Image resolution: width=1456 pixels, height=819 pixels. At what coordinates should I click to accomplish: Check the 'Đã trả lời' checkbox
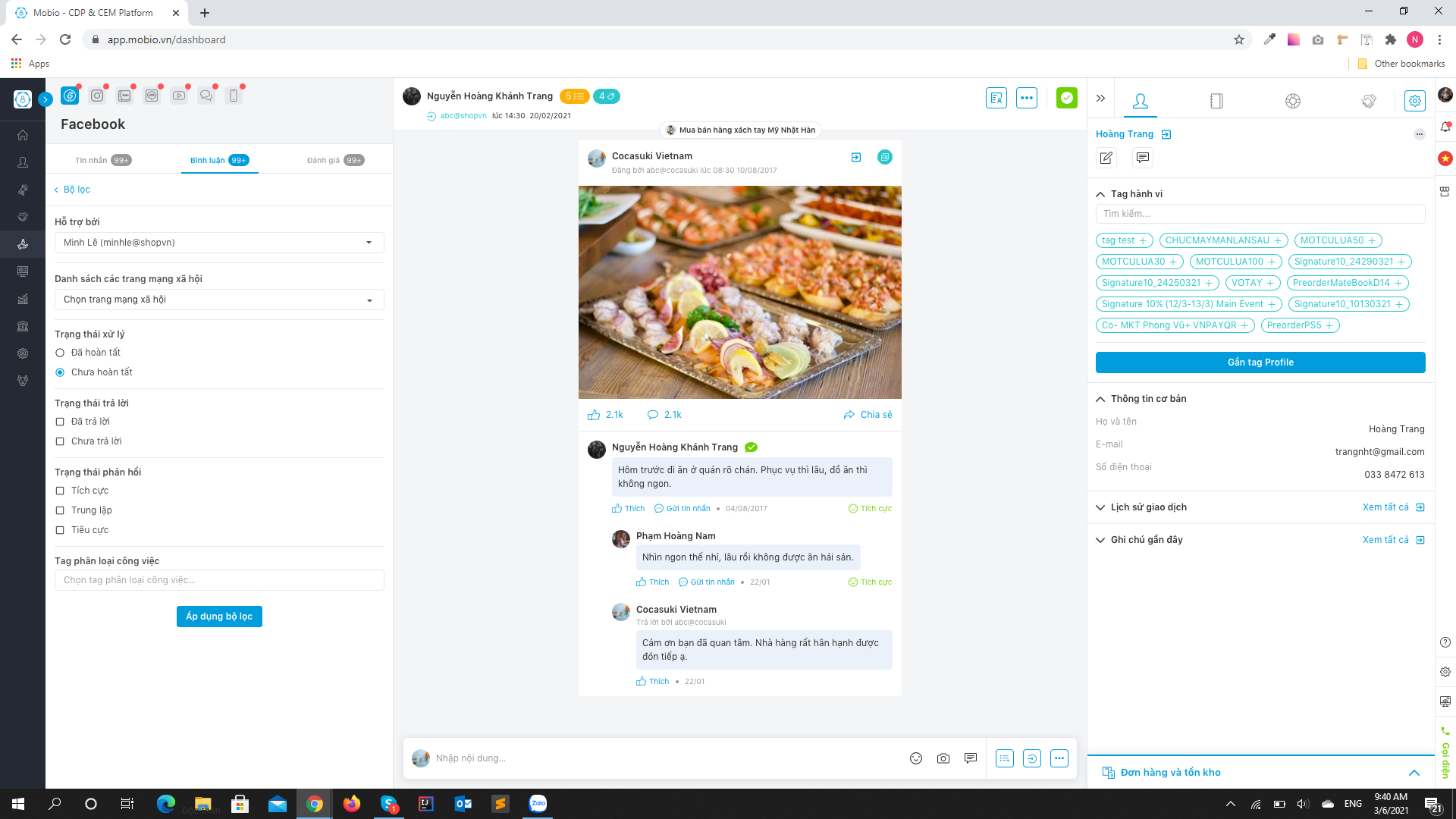tap(60, 422)
